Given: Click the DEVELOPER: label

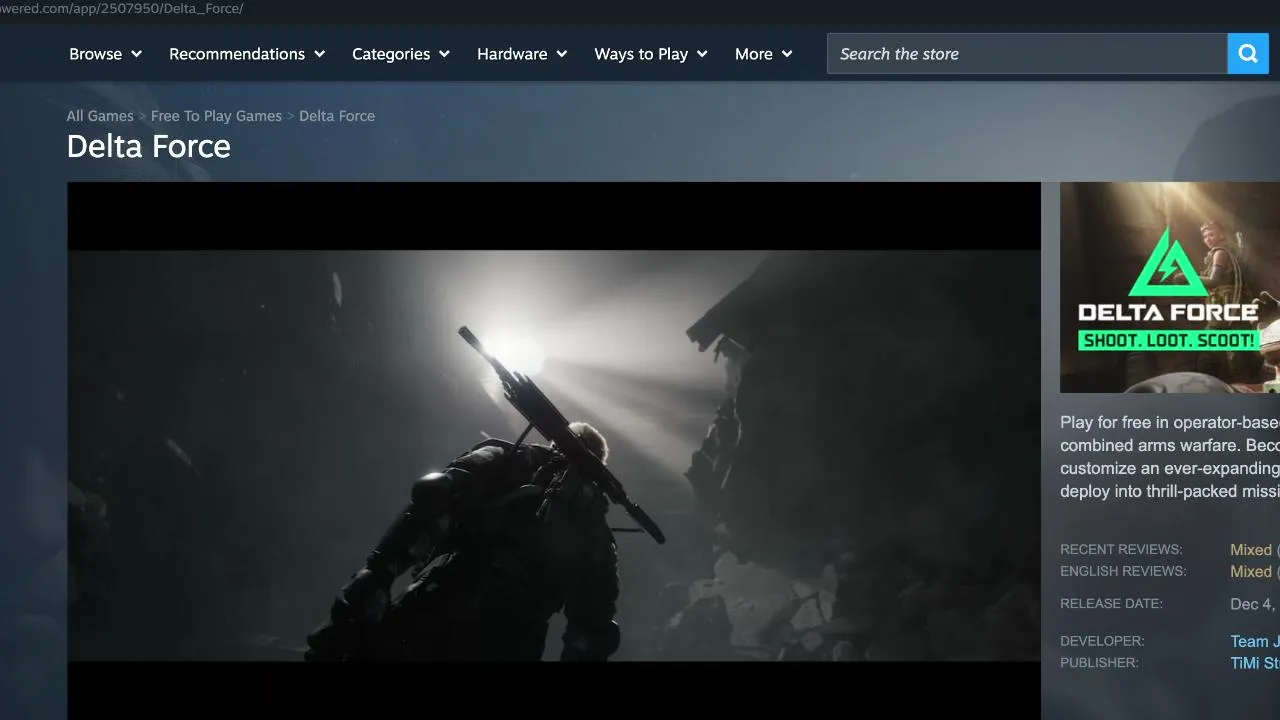Looking at the screenshot, I should pyautogui.click(x=1102, y=640).
